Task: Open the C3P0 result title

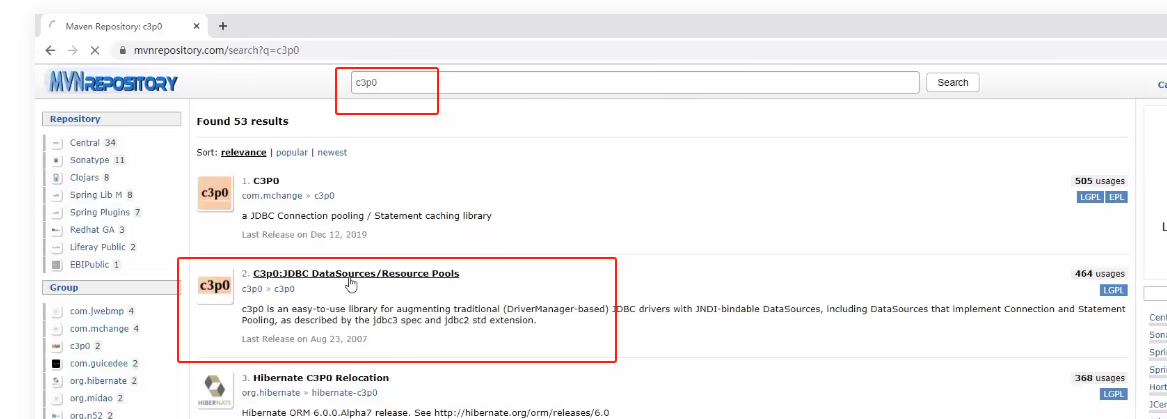Action: click(266, 181)
